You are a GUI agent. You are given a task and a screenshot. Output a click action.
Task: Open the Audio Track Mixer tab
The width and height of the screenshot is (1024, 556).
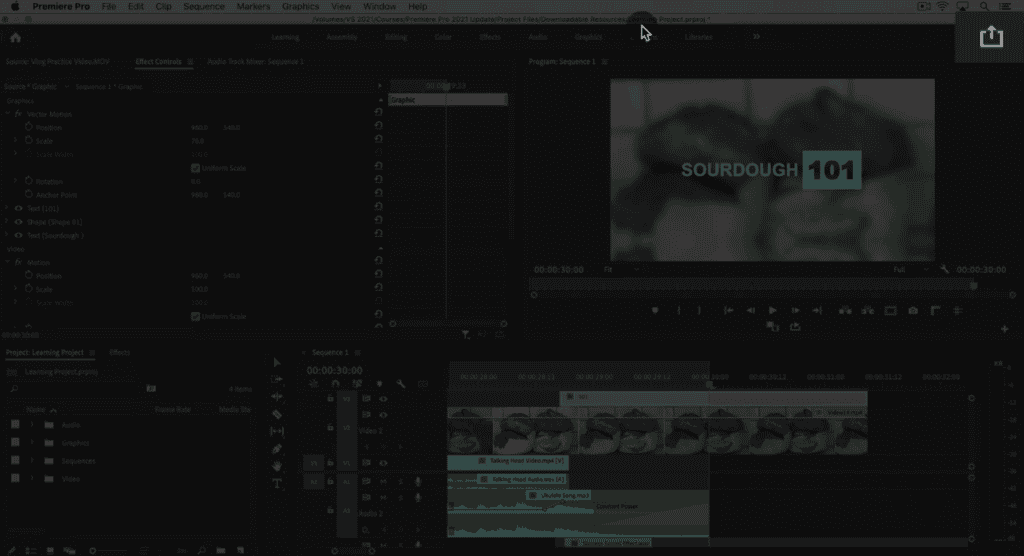point(255,61)
